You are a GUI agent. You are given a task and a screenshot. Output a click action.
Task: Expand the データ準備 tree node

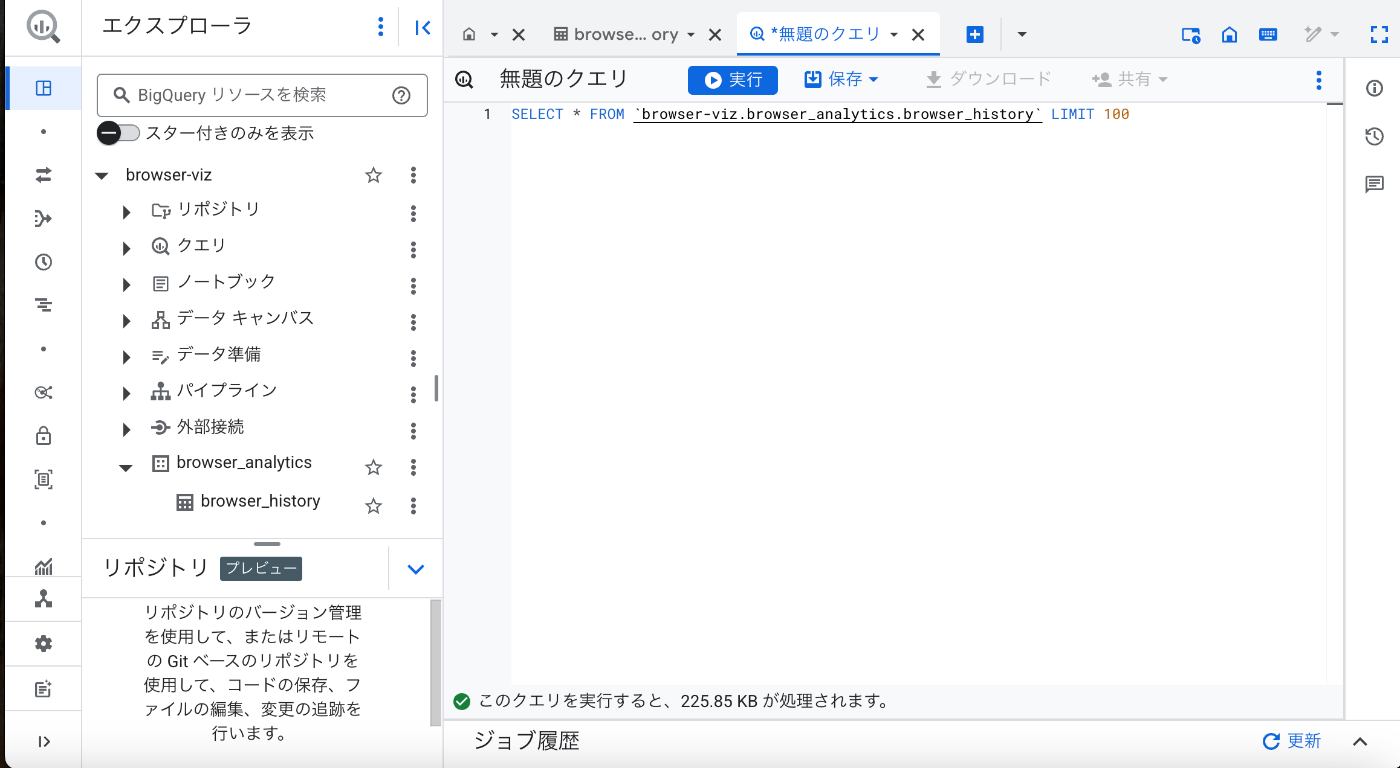(x=126, y=357)
